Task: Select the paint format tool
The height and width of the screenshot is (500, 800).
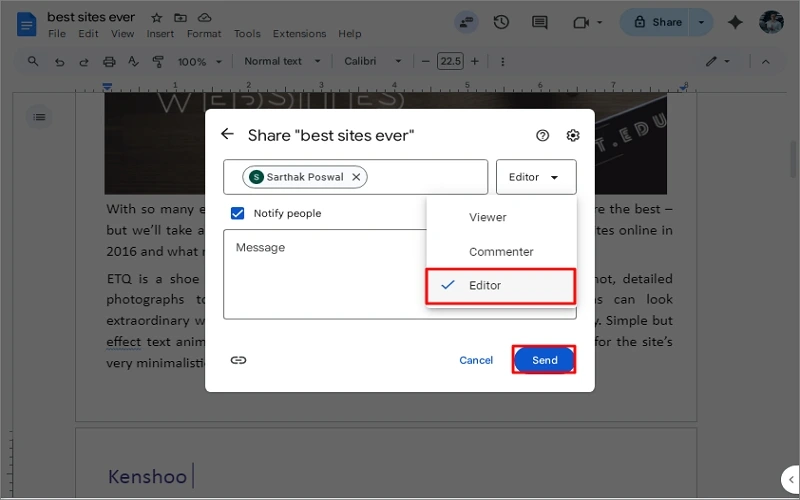Action: point(158,62)
